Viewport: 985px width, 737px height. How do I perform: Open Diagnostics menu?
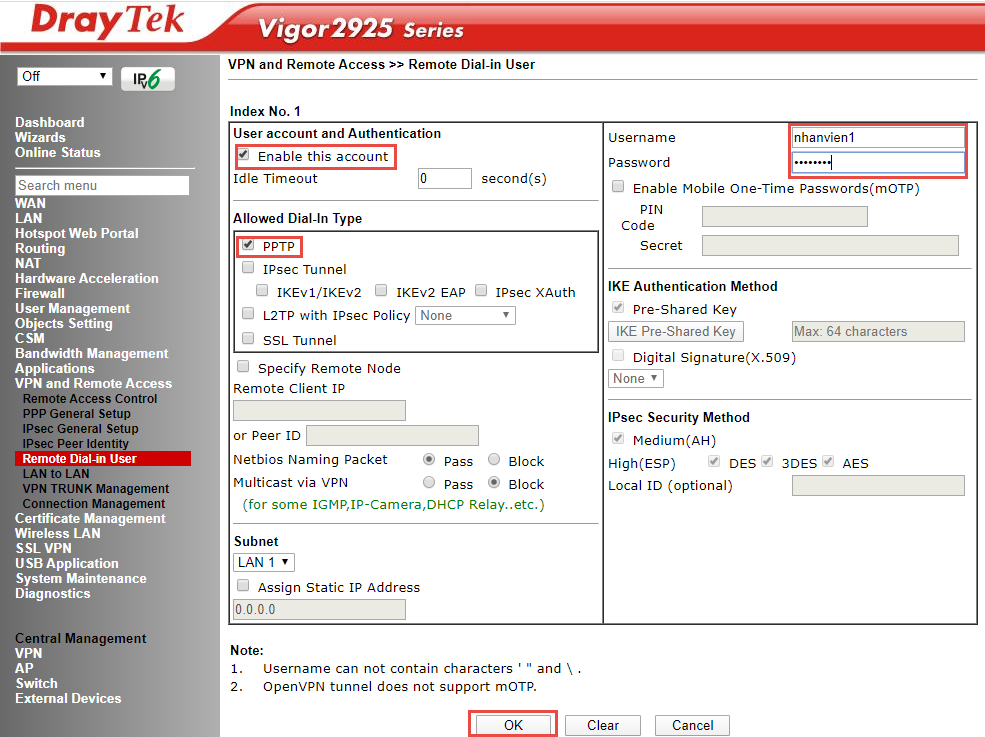pyautogui.click(x=53, y=594)
